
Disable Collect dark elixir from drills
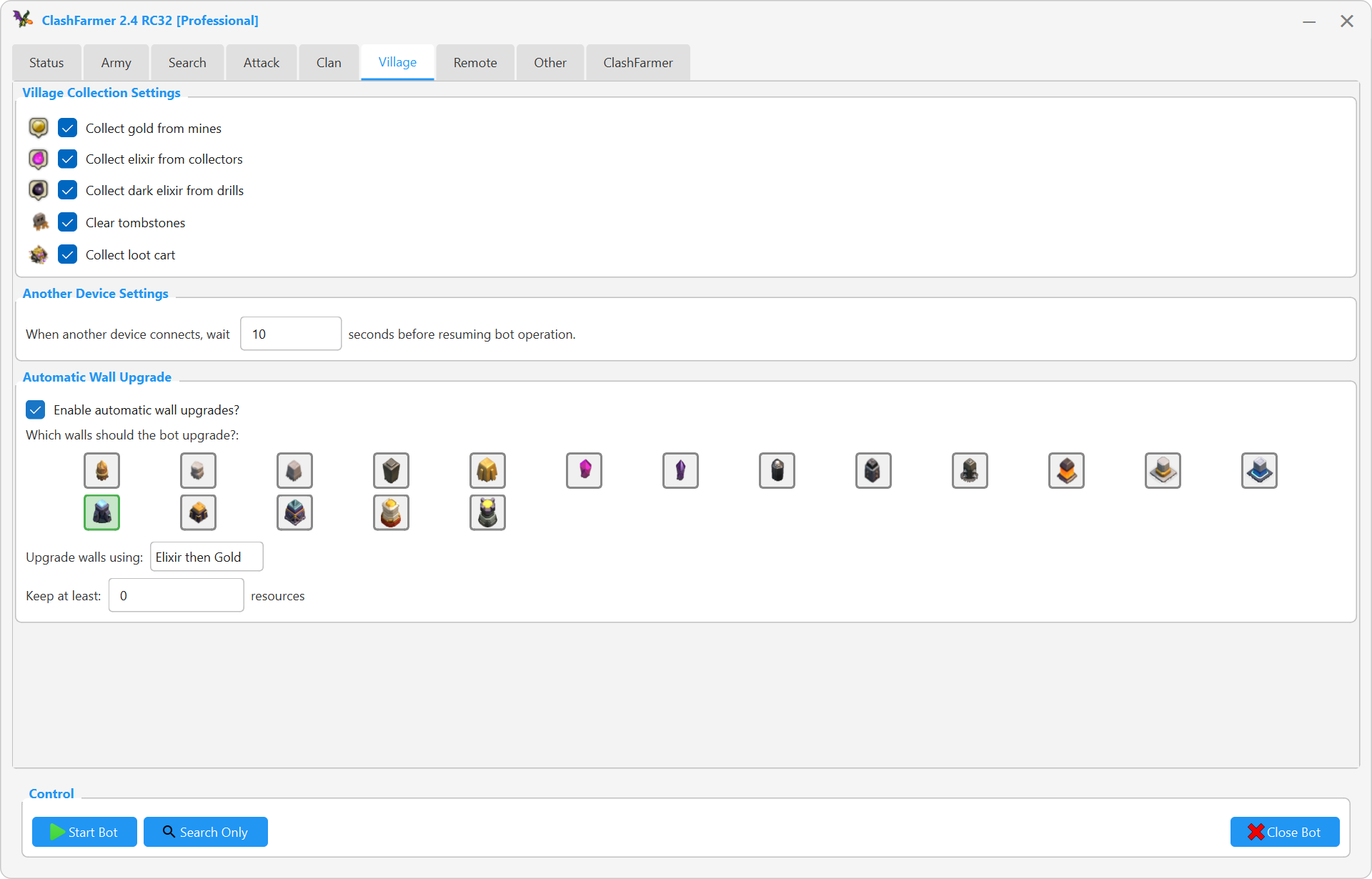coord(67,190)
